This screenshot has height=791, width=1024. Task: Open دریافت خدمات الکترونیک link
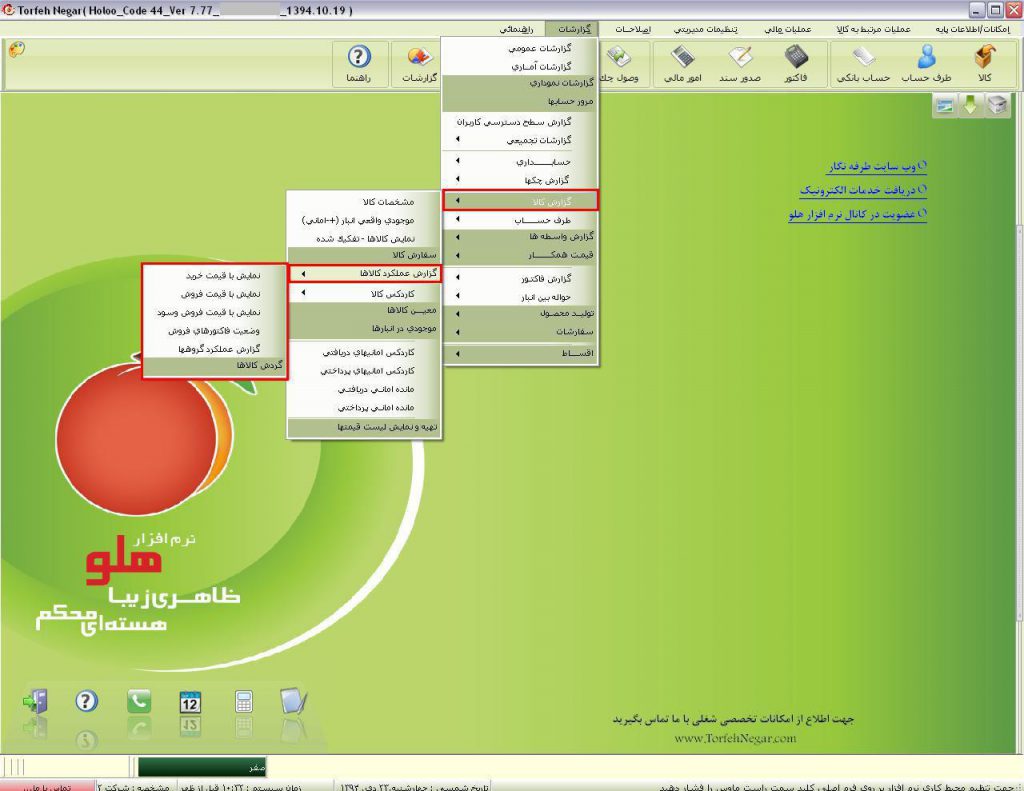[x=863, y=190]
